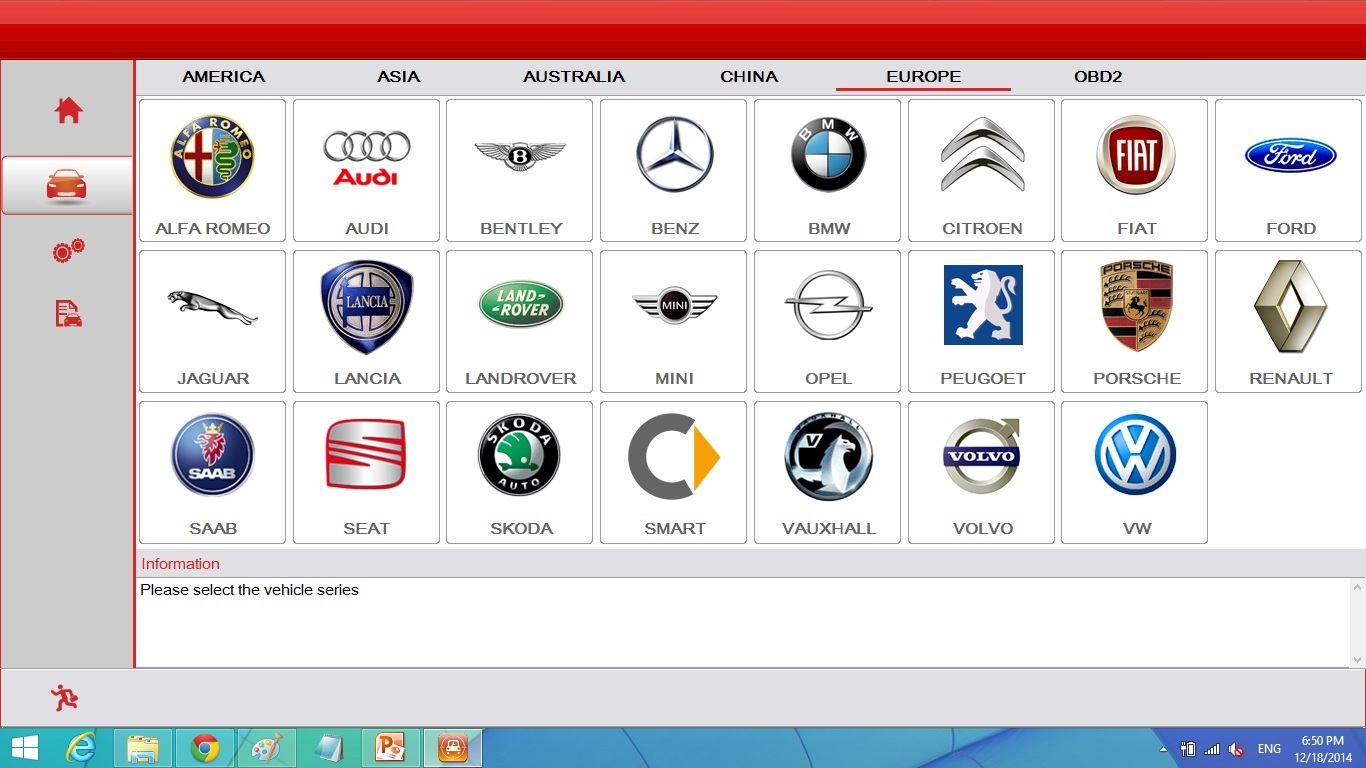The image size is (1366, 768).
Task: Click the 'Please select the vehicle series' text
Action: [249, 590]
